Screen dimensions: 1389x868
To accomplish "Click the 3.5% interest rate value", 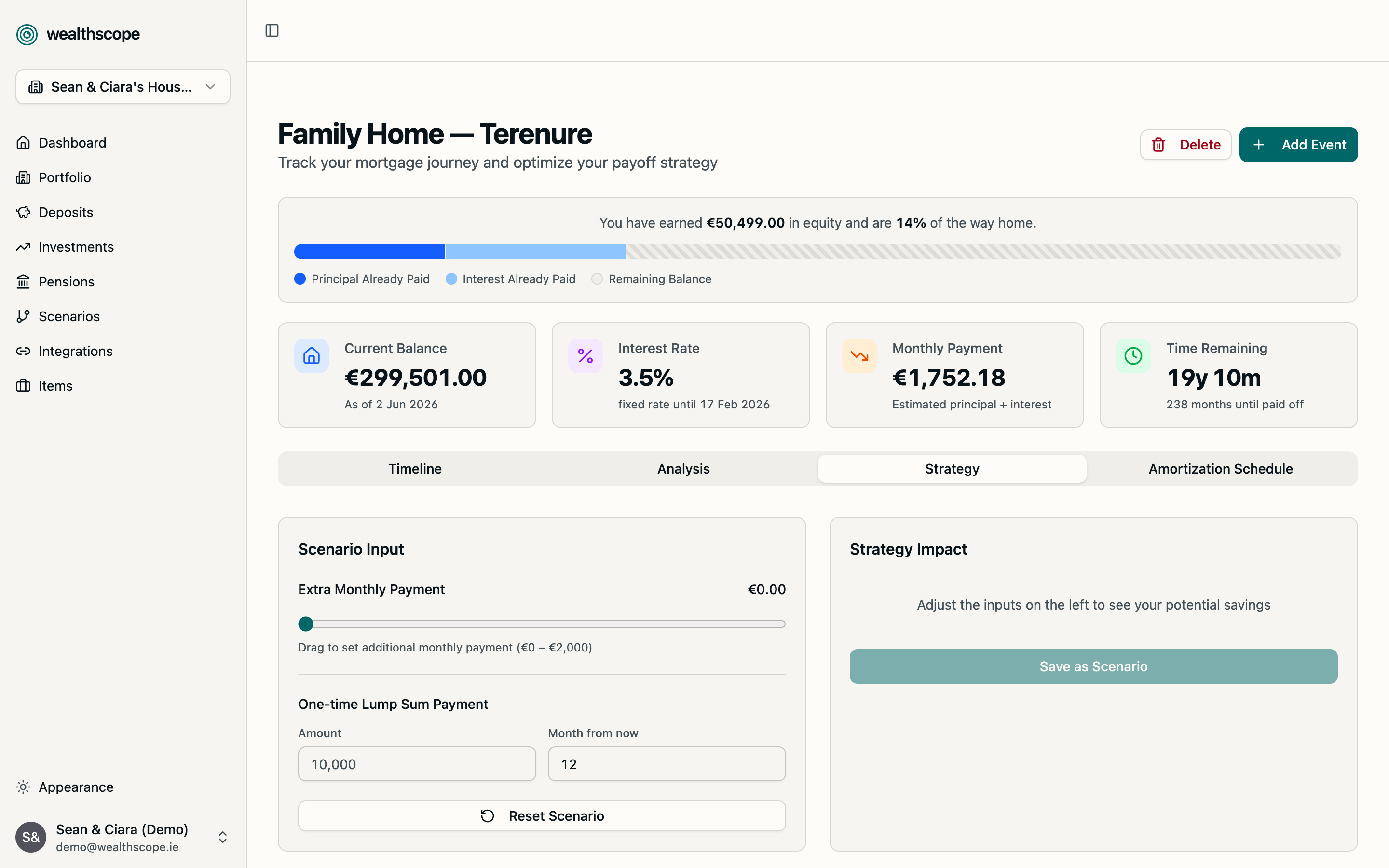I will click(646, 378).
